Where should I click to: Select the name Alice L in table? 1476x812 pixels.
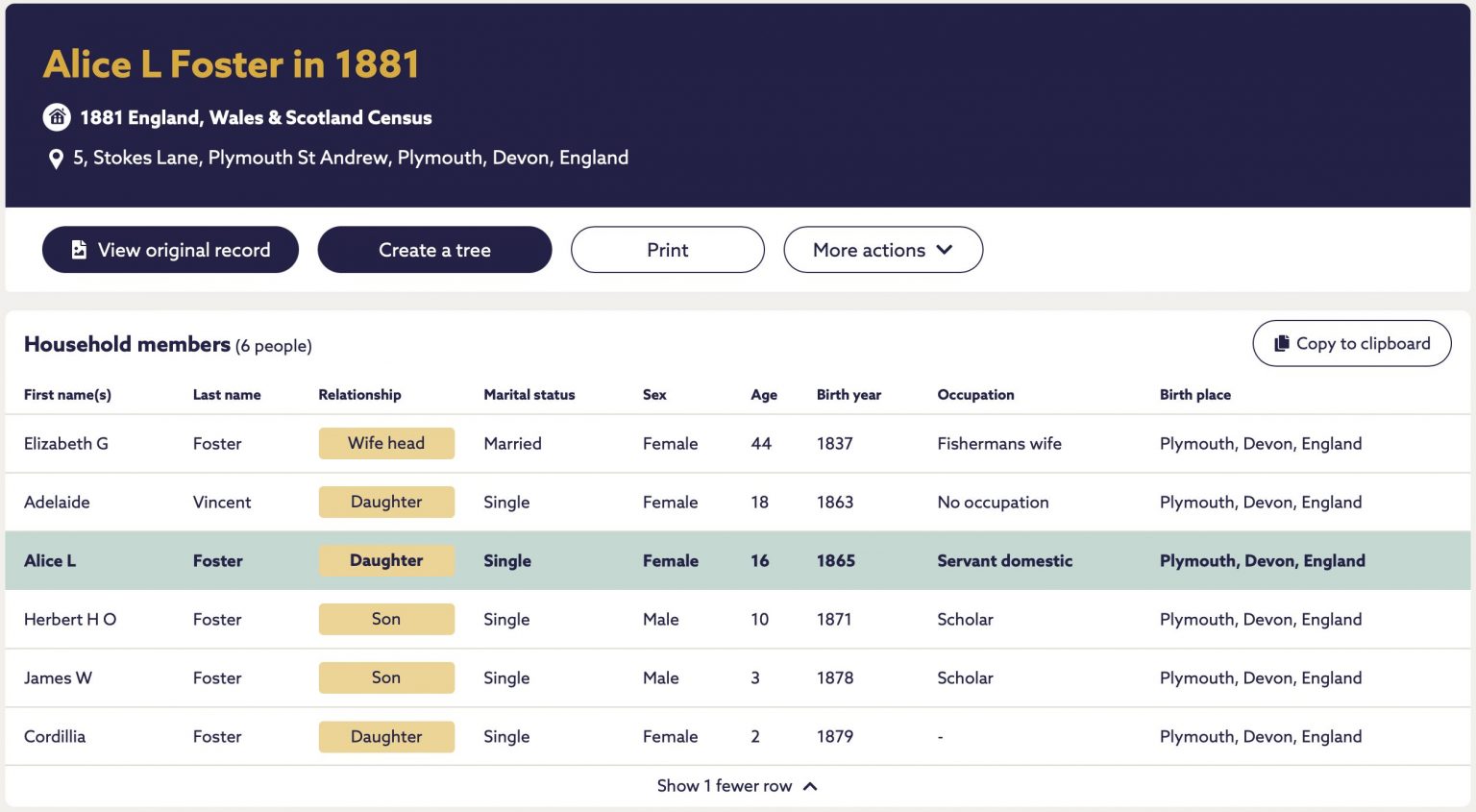50,561
